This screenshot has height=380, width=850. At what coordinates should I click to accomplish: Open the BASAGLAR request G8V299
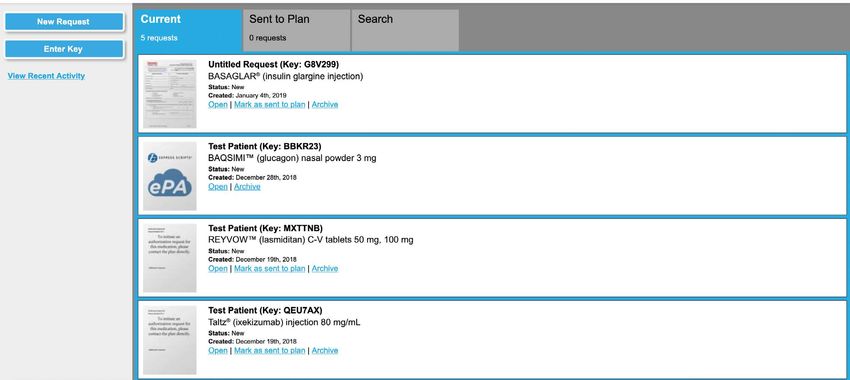point(218,105)
